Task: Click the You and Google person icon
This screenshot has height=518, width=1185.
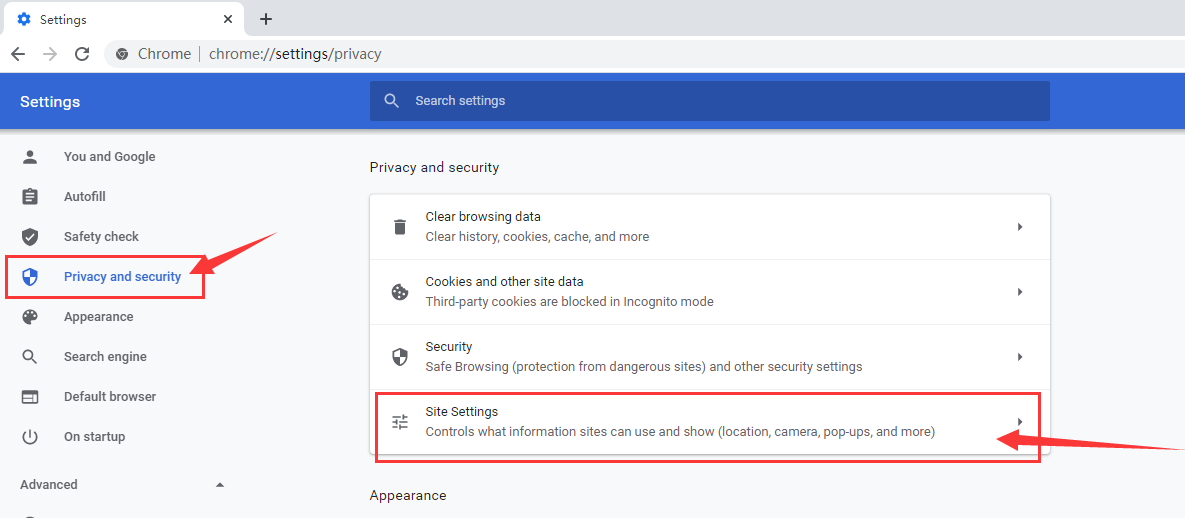Action: [x=29, y=157]
